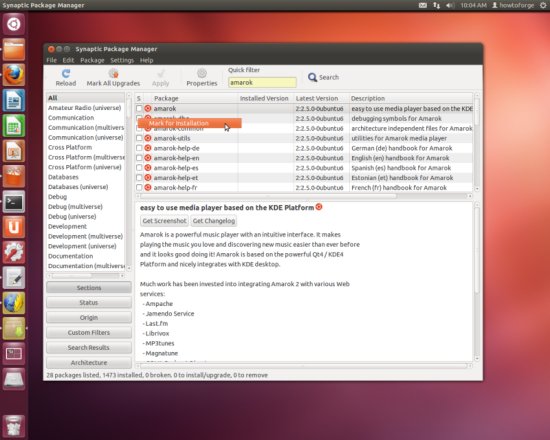The height and width of the screenshot is (440, 550).
Task: Open the Package menu
Action: [92, 60]
